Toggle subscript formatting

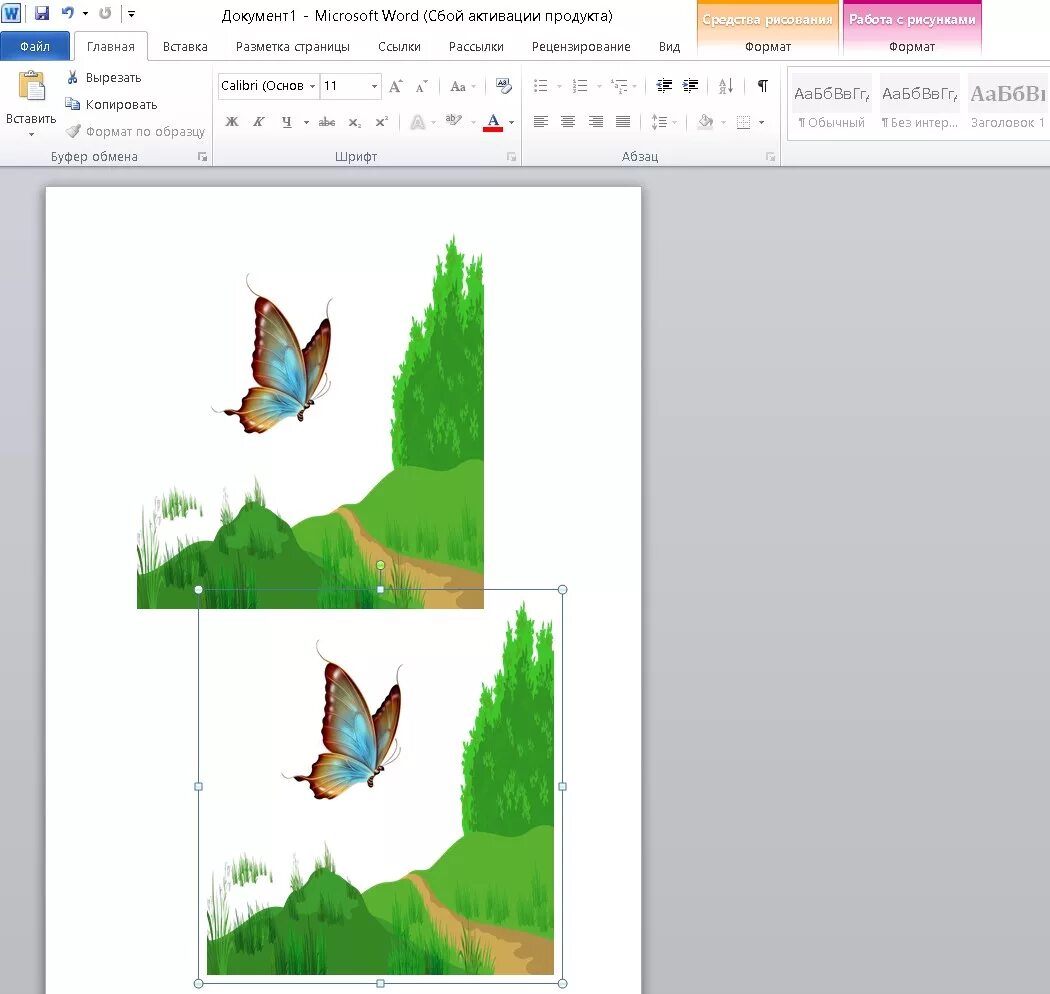(x=354, y=122)
